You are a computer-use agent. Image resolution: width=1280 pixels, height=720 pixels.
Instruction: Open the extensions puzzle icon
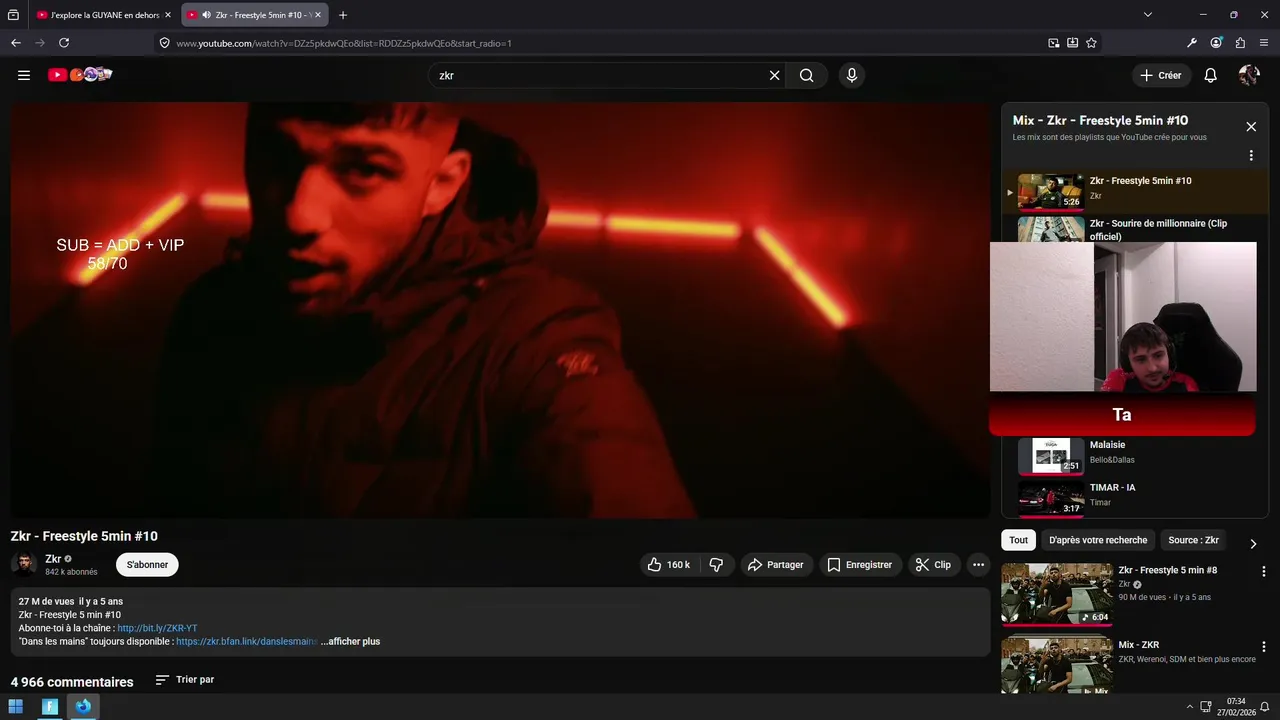coord(1240,43)
